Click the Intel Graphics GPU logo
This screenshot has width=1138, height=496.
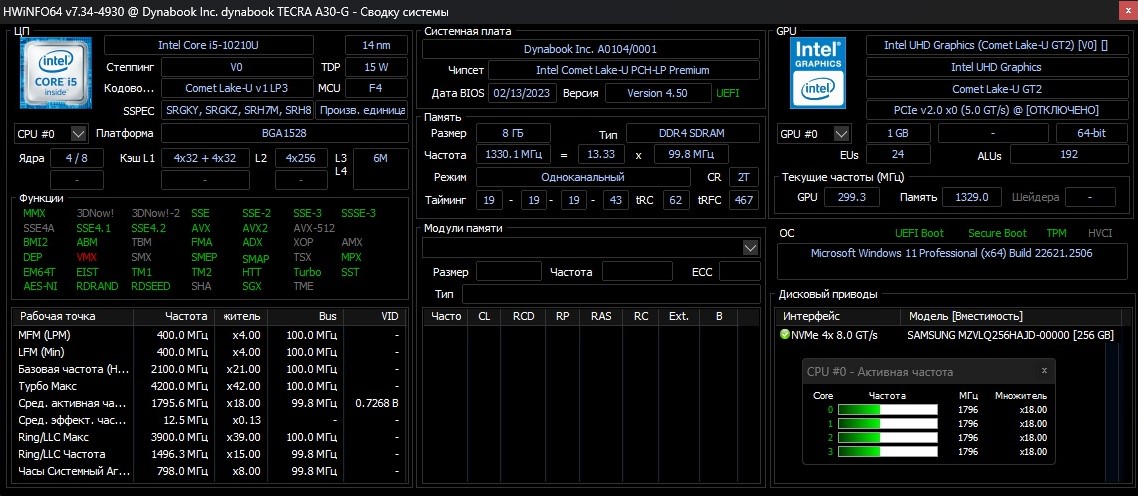point(817,72)
